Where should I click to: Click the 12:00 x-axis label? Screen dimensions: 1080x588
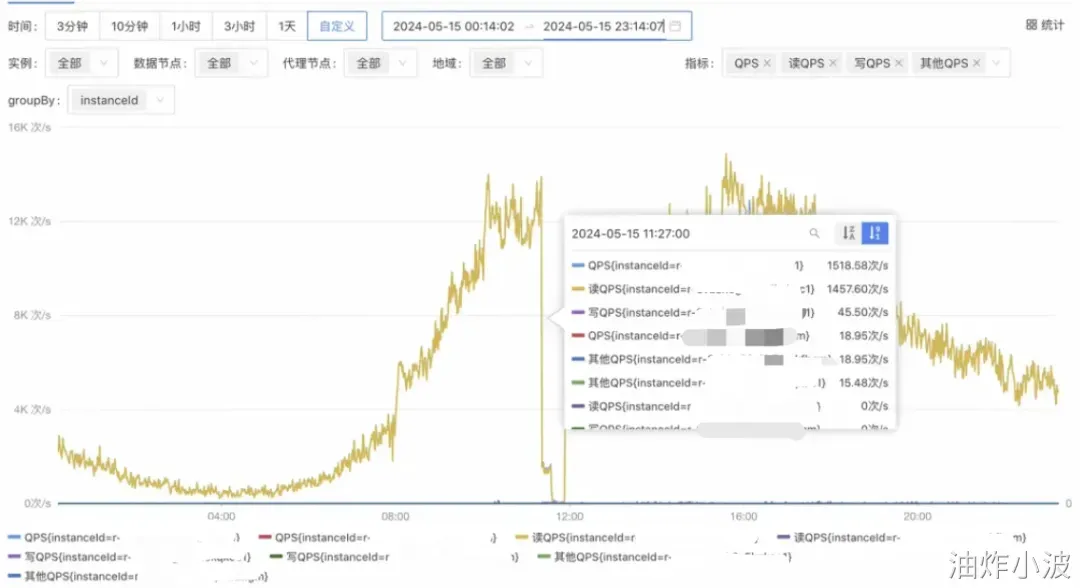click(570, 516)
